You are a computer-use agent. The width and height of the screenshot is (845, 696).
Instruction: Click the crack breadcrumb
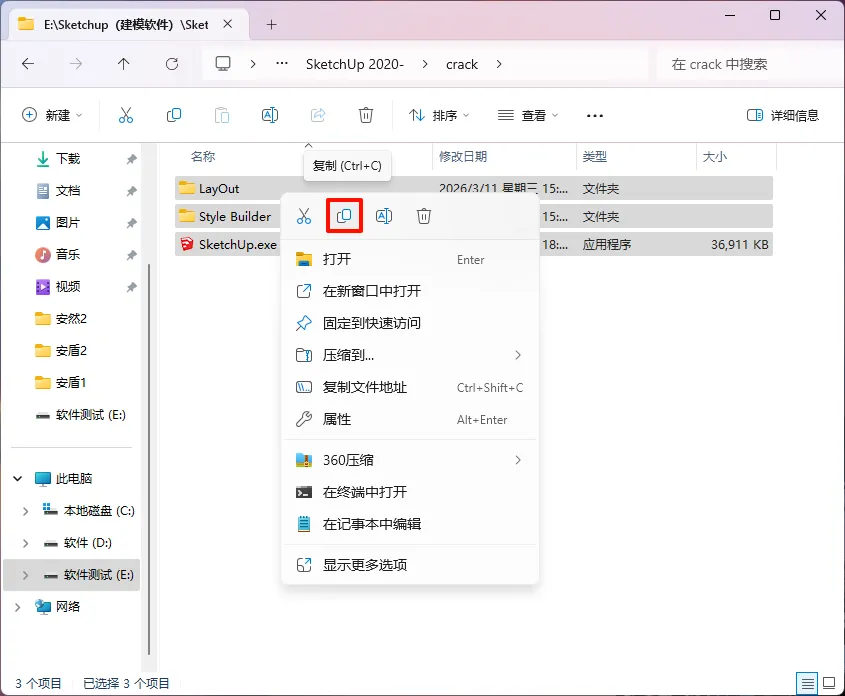coord(462,64)
